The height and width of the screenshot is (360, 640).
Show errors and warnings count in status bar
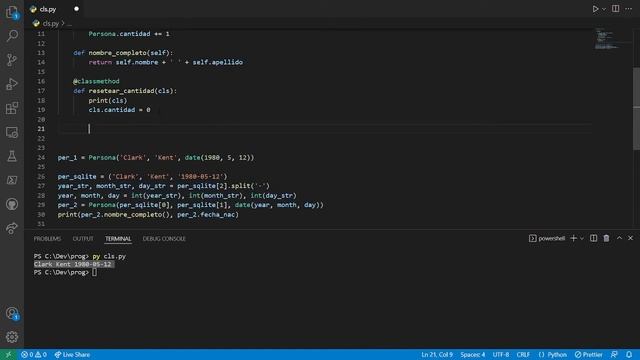coord(34,355)
